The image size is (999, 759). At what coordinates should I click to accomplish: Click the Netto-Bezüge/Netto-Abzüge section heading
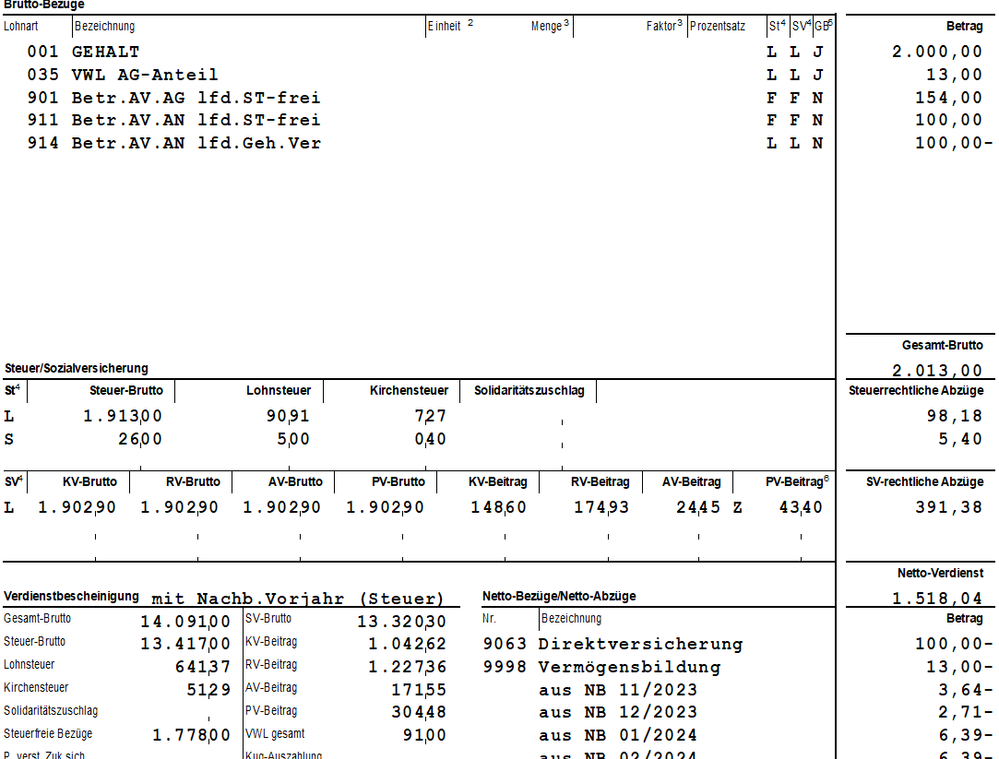559,596
